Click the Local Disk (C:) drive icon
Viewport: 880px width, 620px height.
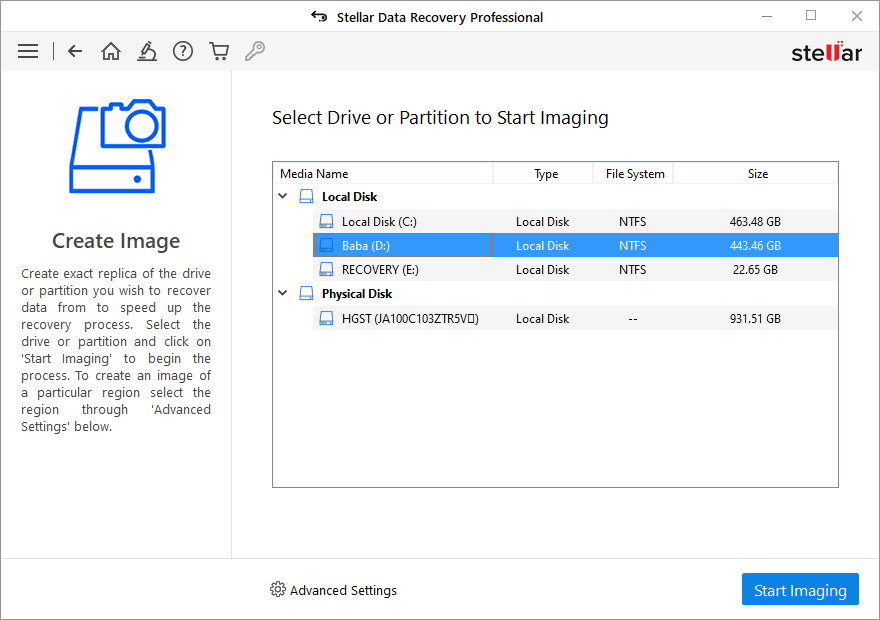point(326,222)
